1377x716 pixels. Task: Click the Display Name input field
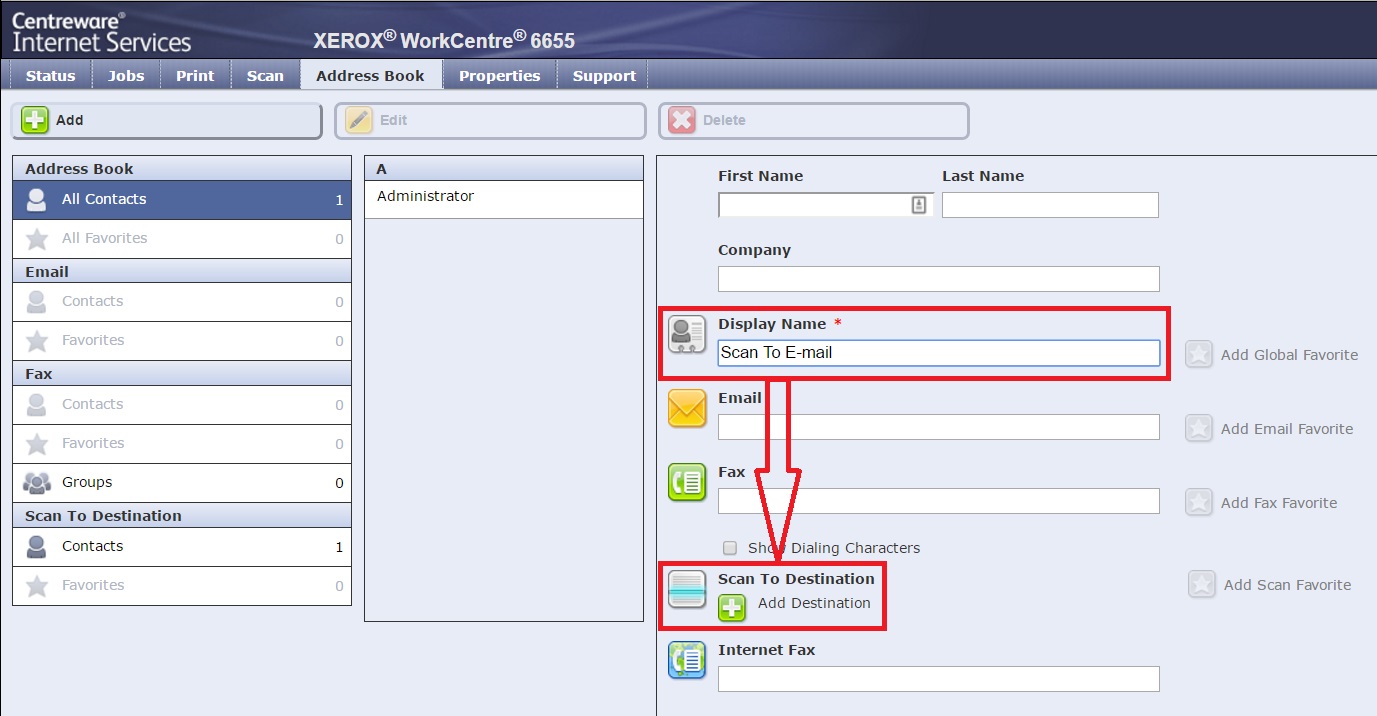[x=938, y=353]
